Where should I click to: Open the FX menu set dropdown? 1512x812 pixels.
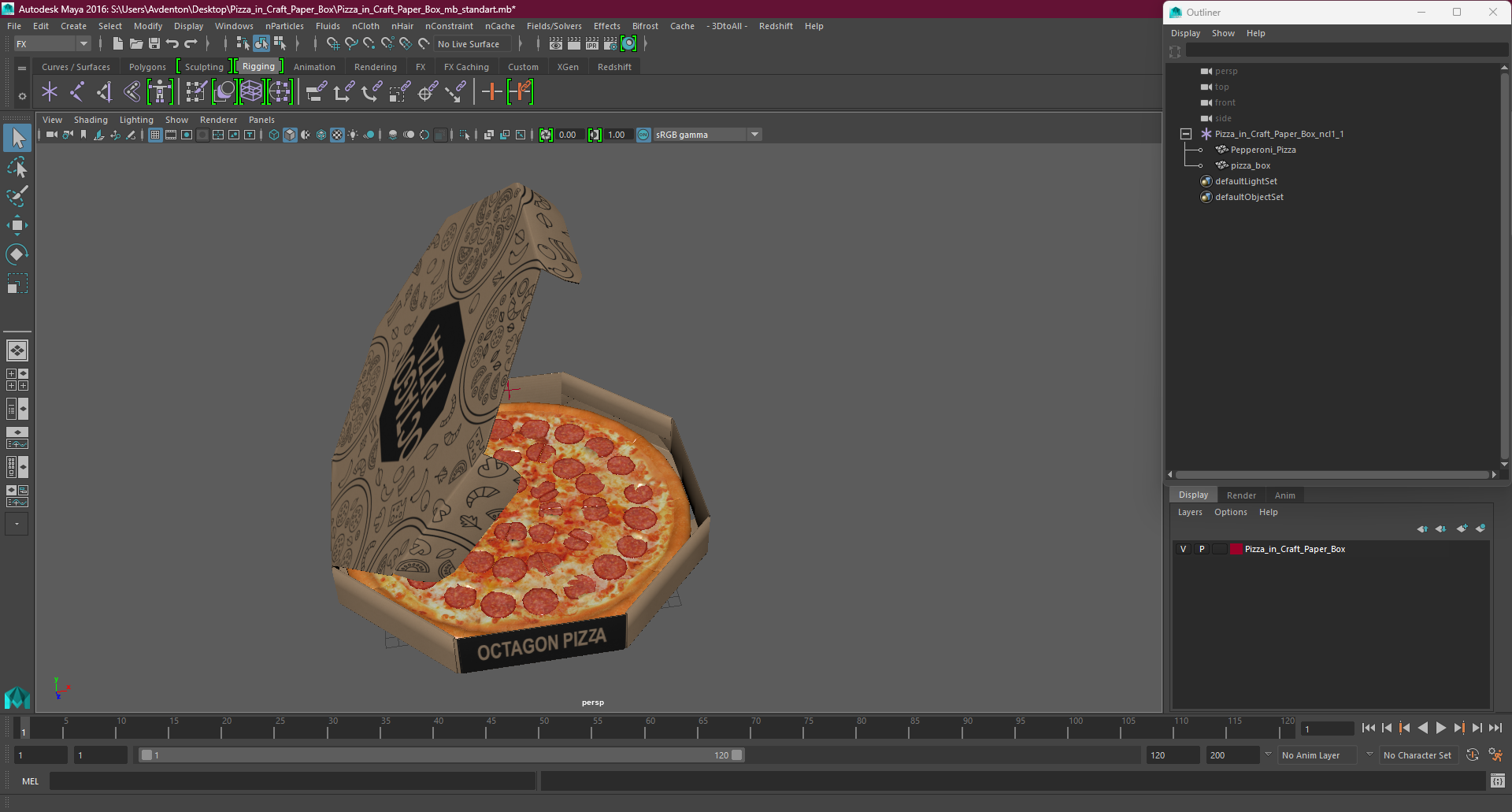[x=52, y=44]
